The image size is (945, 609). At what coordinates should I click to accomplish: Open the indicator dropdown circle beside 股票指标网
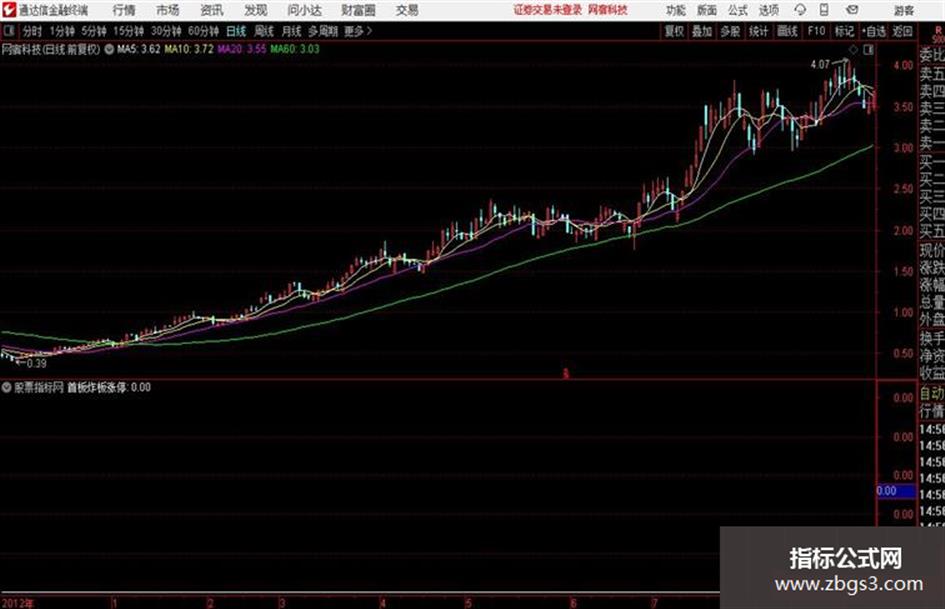[7, 387]
